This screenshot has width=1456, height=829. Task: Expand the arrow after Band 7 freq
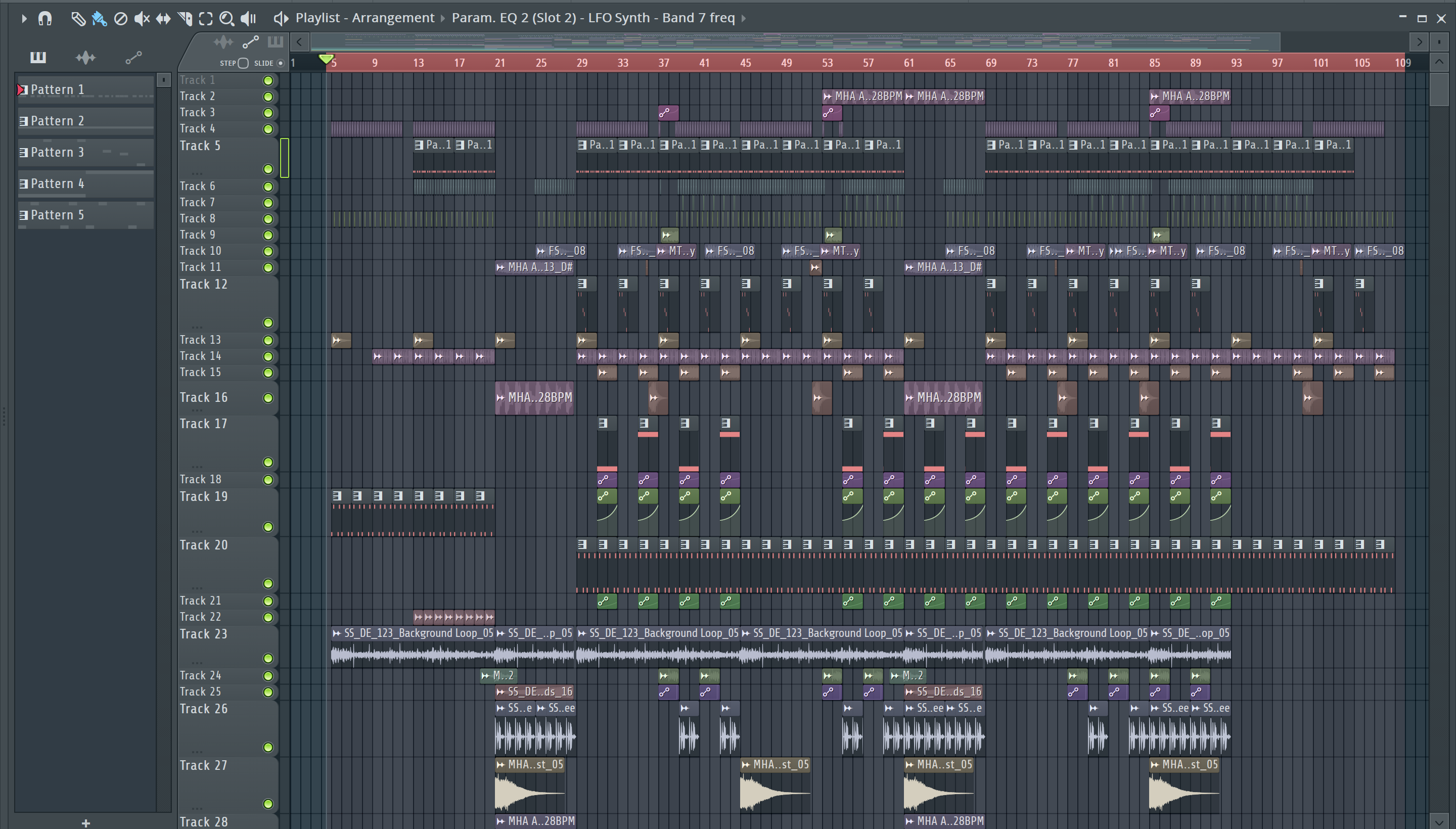point(743,19)
